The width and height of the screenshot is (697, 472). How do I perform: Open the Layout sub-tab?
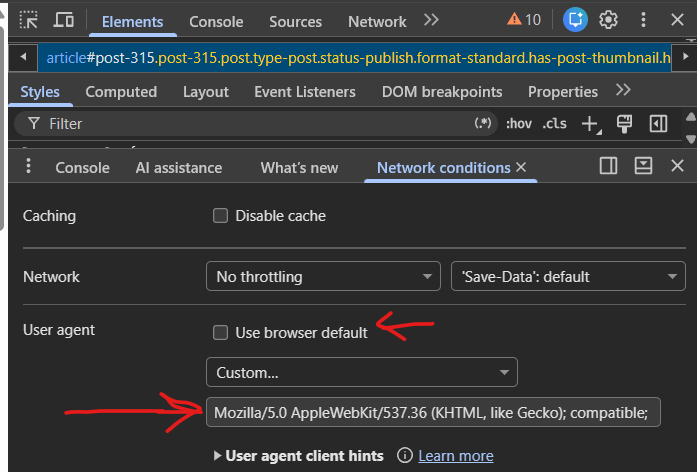[206, 92]
